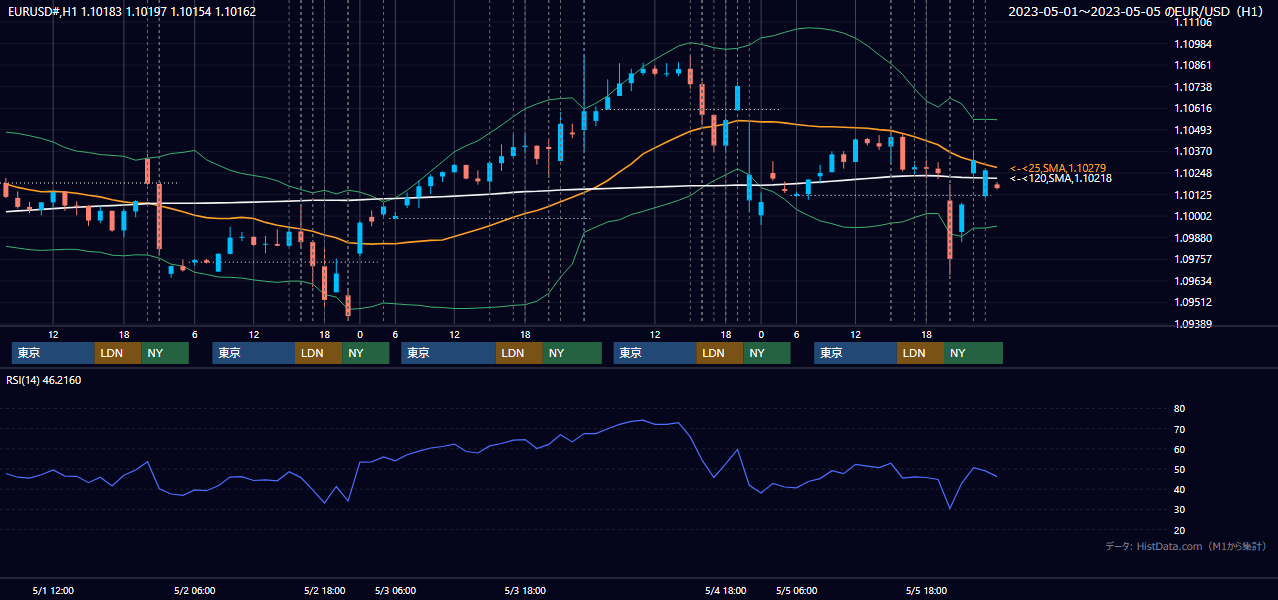Click price axis value 1.09880
1278x600 pixels.
pos(1193,238)
